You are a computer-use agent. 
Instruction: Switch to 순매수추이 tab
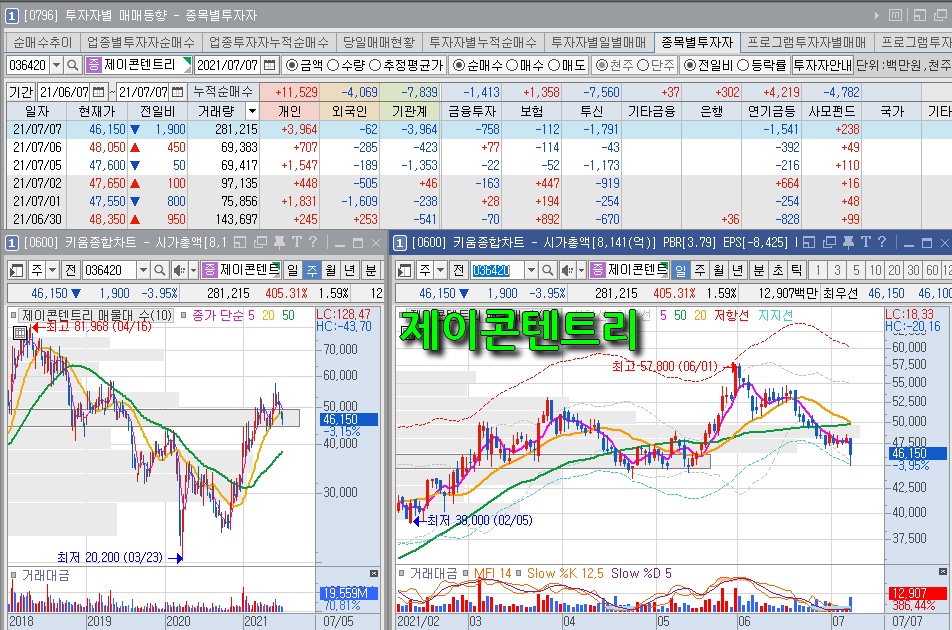42,42
